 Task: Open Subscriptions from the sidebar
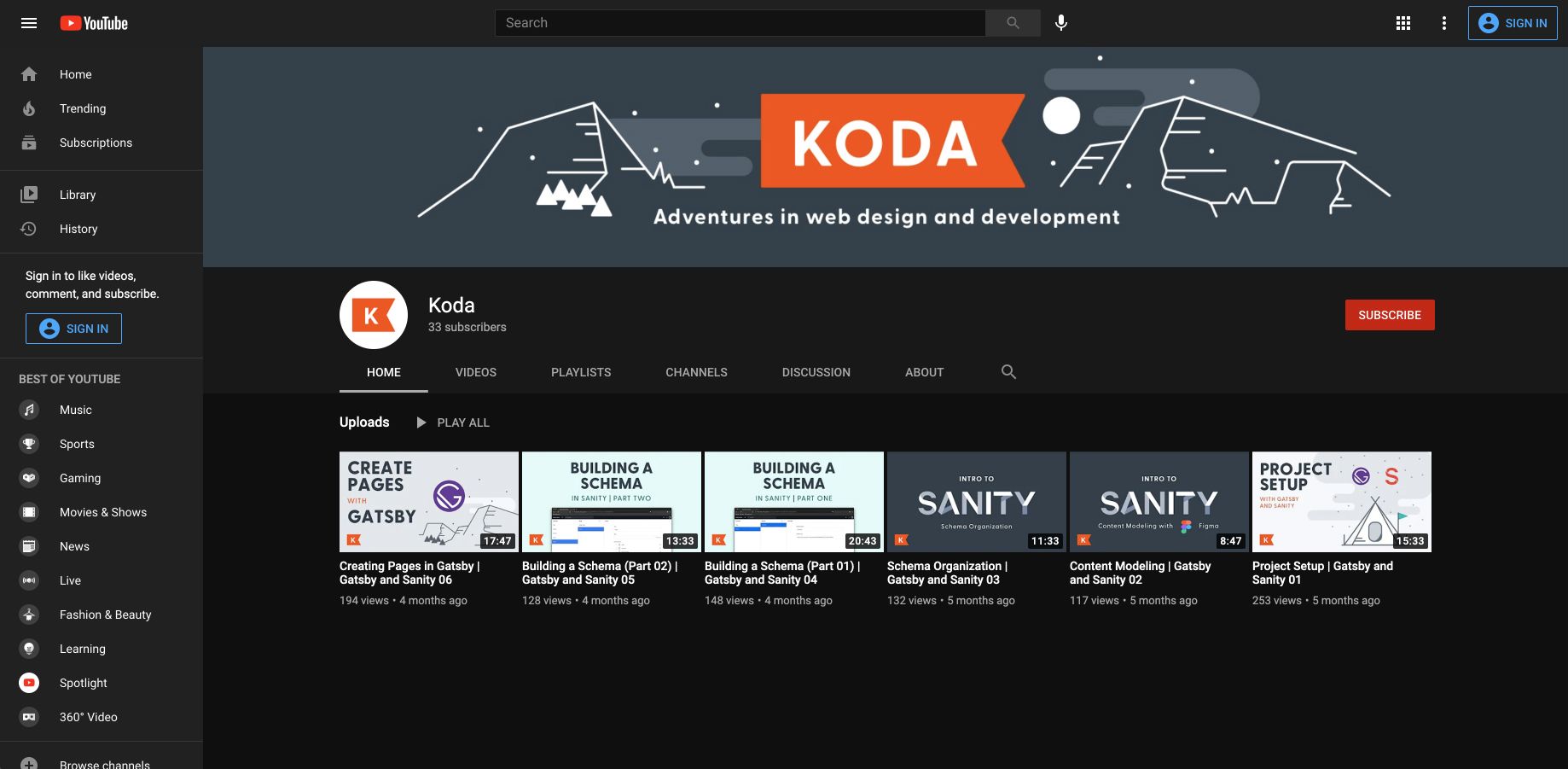click(x=102, y=143)
